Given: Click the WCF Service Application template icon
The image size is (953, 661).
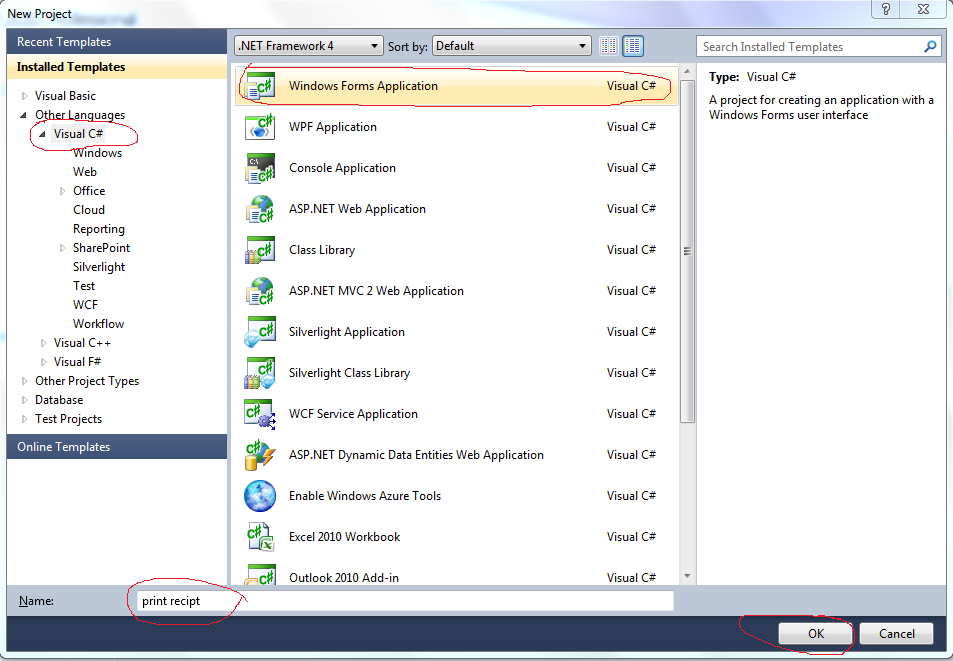Looking at the screenshot, I should click(x=260, y=414).
